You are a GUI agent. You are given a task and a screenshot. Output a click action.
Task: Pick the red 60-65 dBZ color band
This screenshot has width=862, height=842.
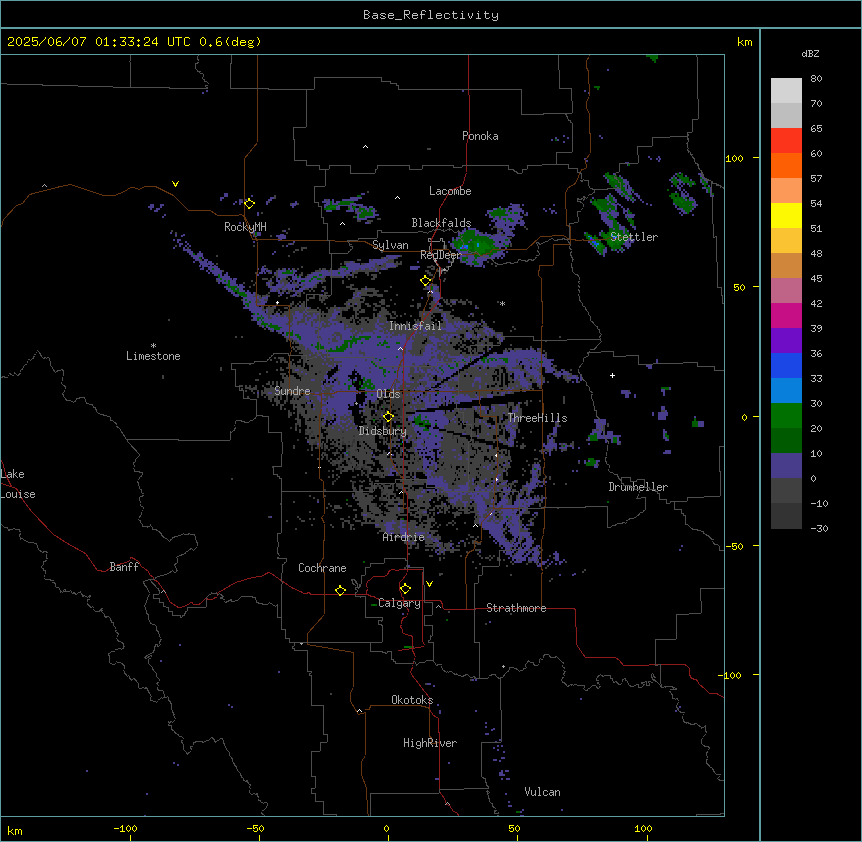[786, 141]
